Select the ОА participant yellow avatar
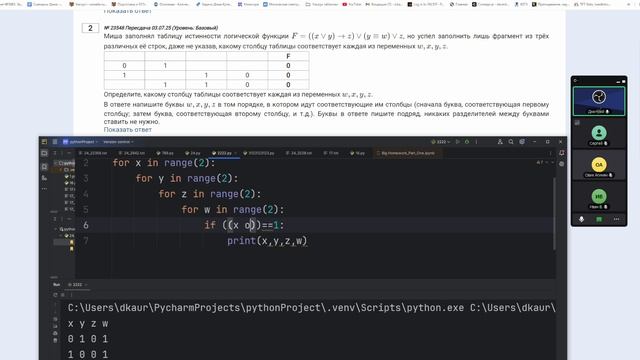The width and height of the screenshot is (640, 360). 599,164
